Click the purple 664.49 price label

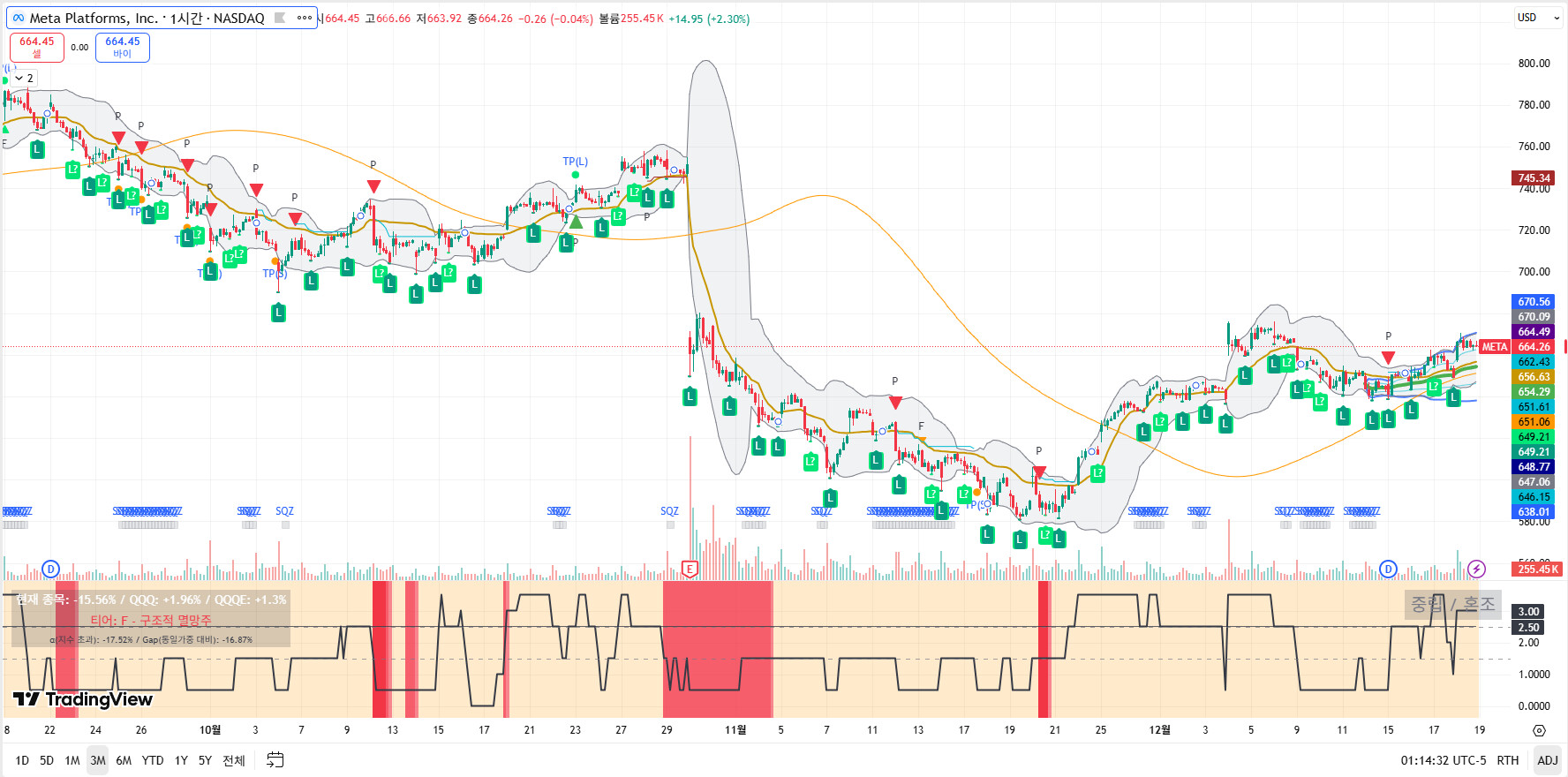(1534, 332)
